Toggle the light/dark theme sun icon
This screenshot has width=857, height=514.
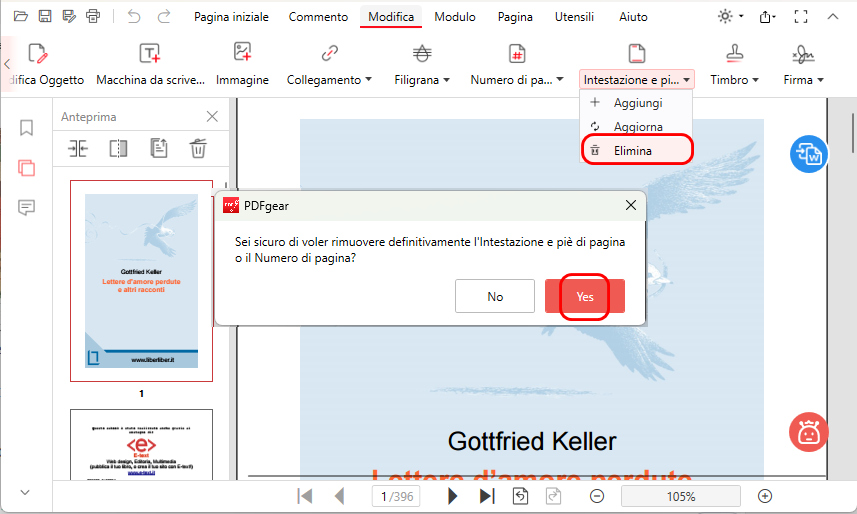[725, 17]
